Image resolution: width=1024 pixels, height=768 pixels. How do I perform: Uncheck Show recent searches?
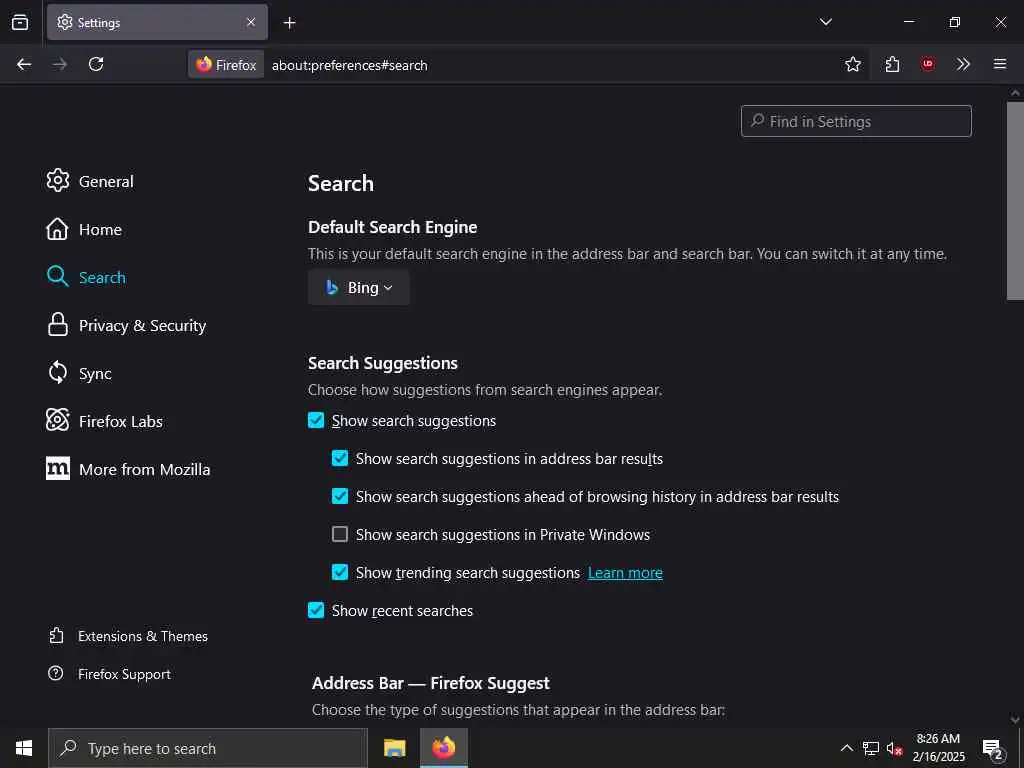coord(316,611)
